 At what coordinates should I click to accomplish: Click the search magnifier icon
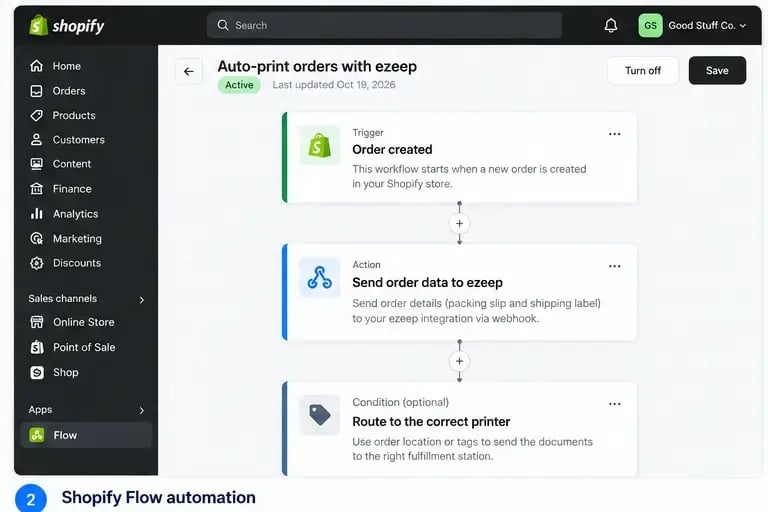[x=223, y=25]
